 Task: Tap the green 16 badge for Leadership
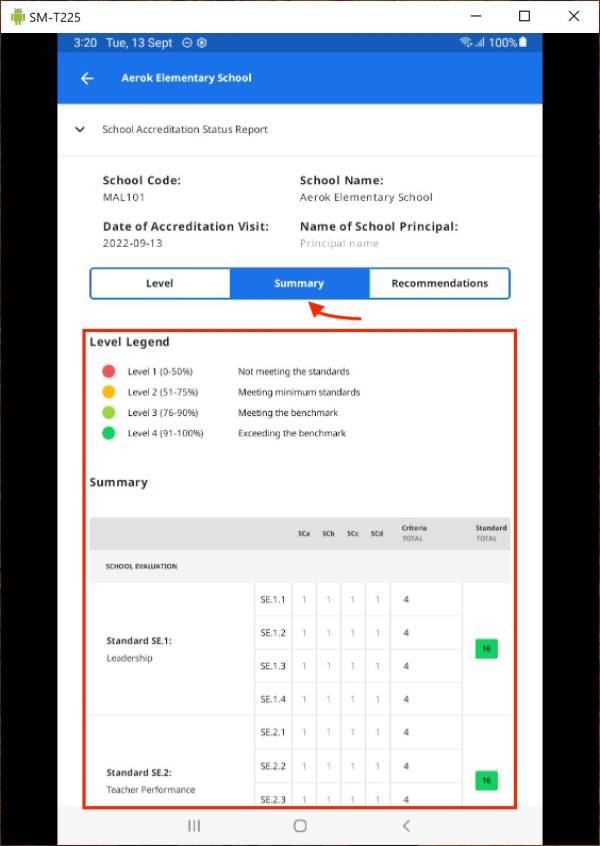point(486,649)
